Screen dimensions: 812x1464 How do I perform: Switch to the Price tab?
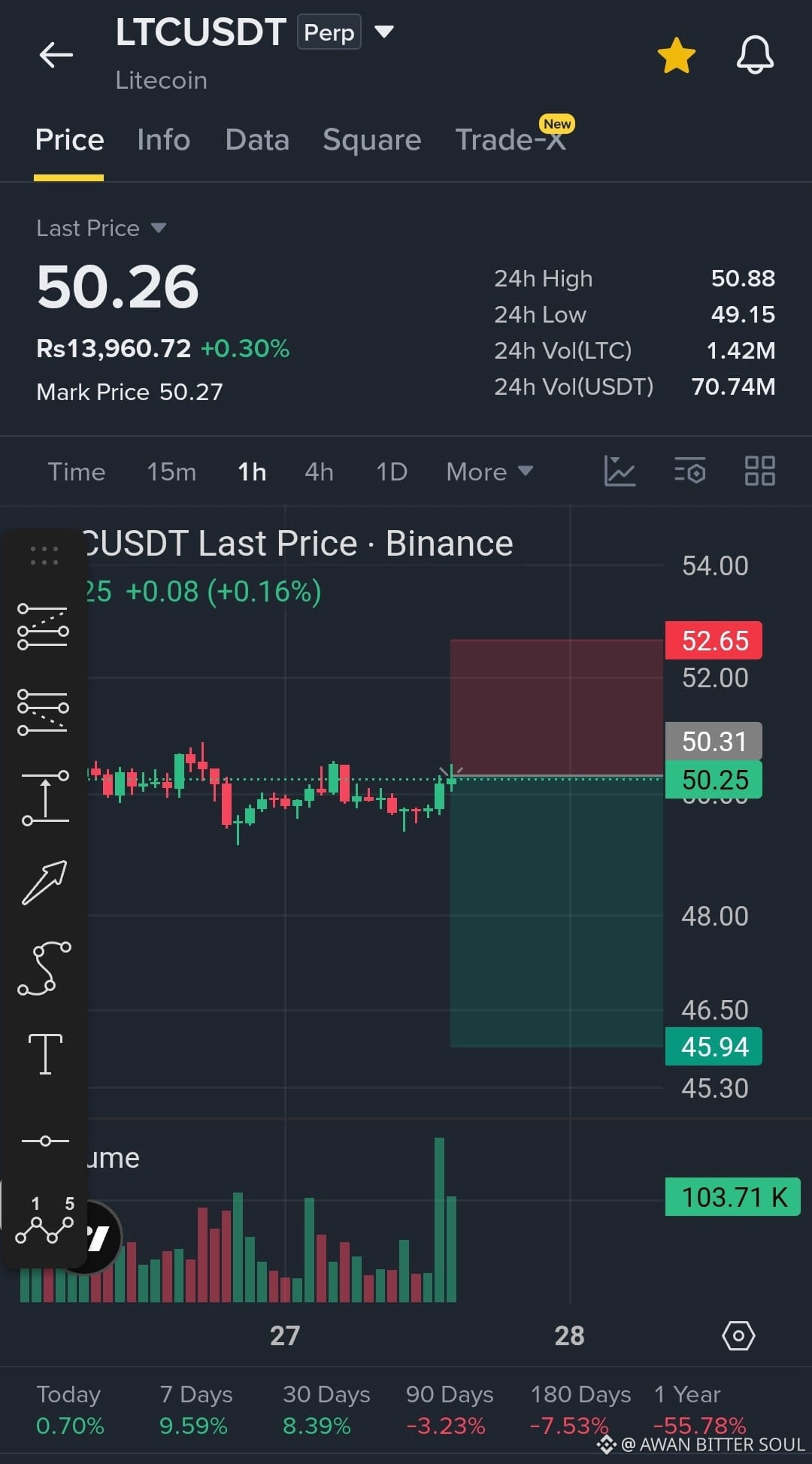point(69,140)
